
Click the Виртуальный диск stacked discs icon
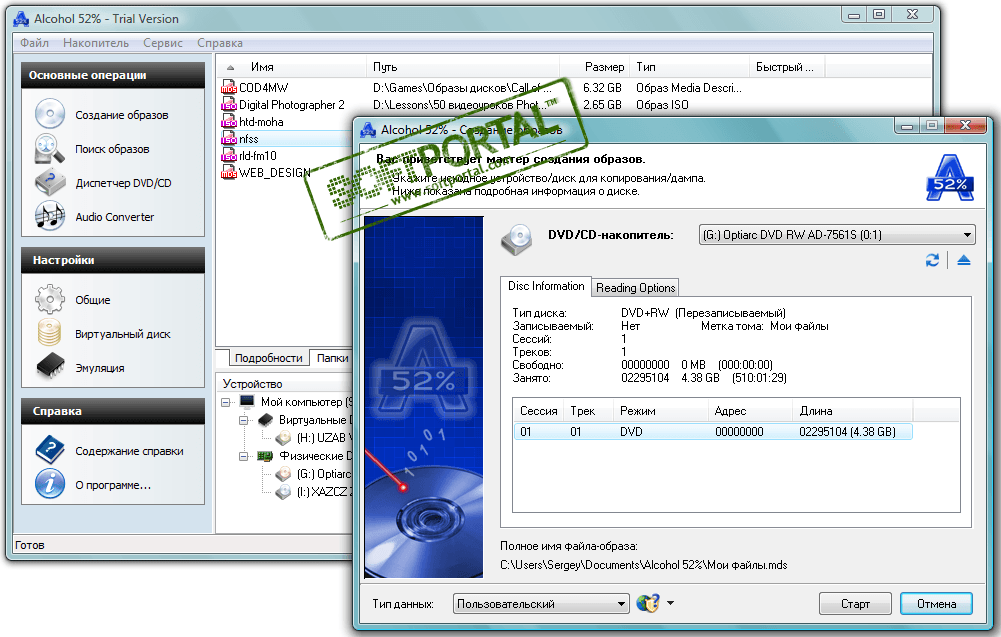click(50, 333)
